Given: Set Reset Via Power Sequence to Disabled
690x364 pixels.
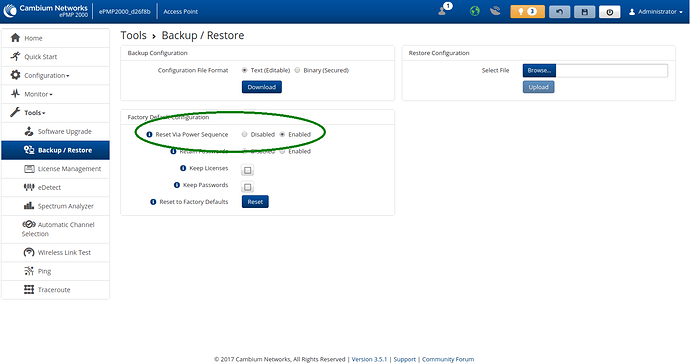Looking at the screenshot, I should [x=245, y=134].
